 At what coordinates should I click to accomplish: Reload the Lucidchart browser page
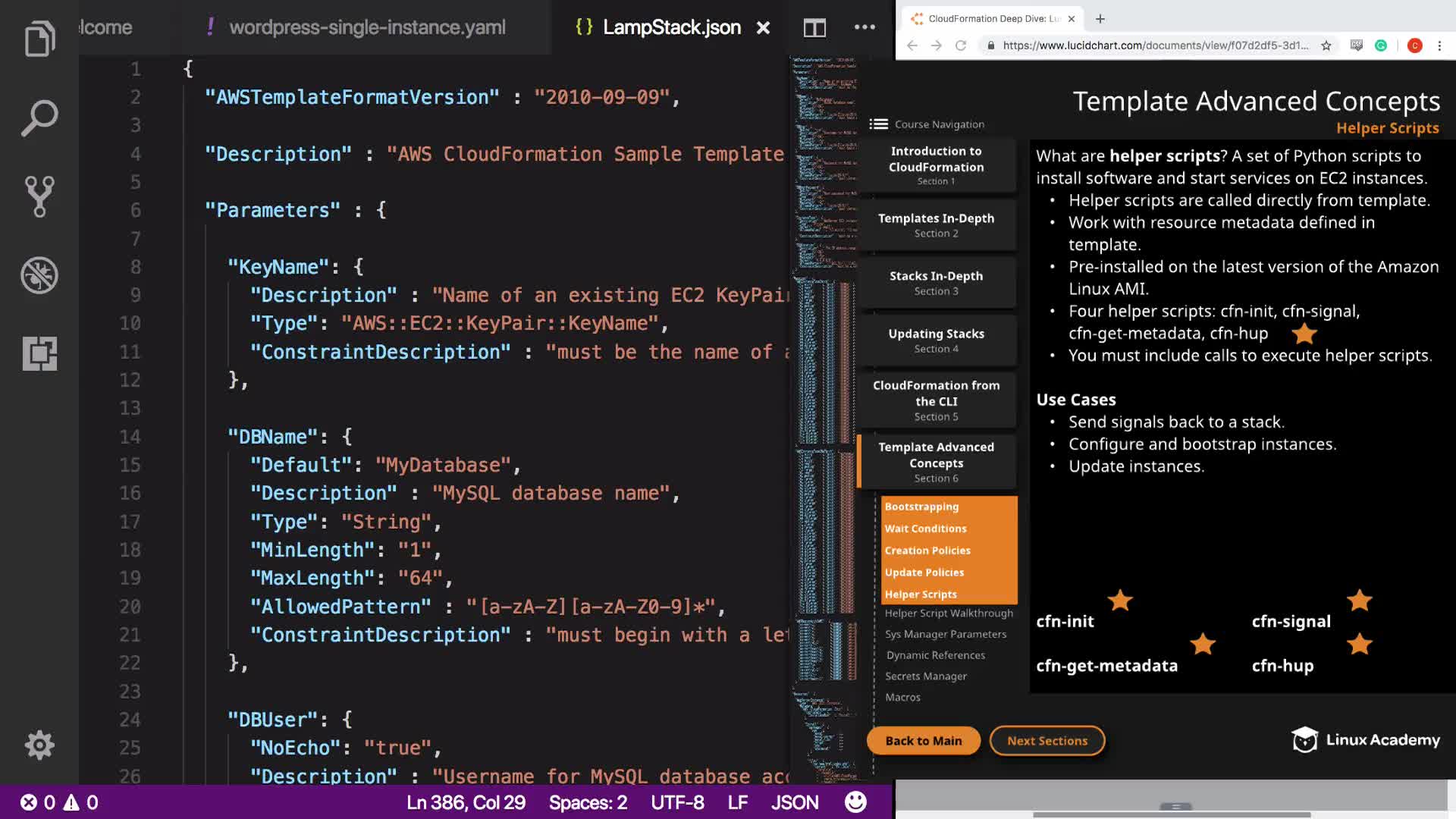(961, 45)
